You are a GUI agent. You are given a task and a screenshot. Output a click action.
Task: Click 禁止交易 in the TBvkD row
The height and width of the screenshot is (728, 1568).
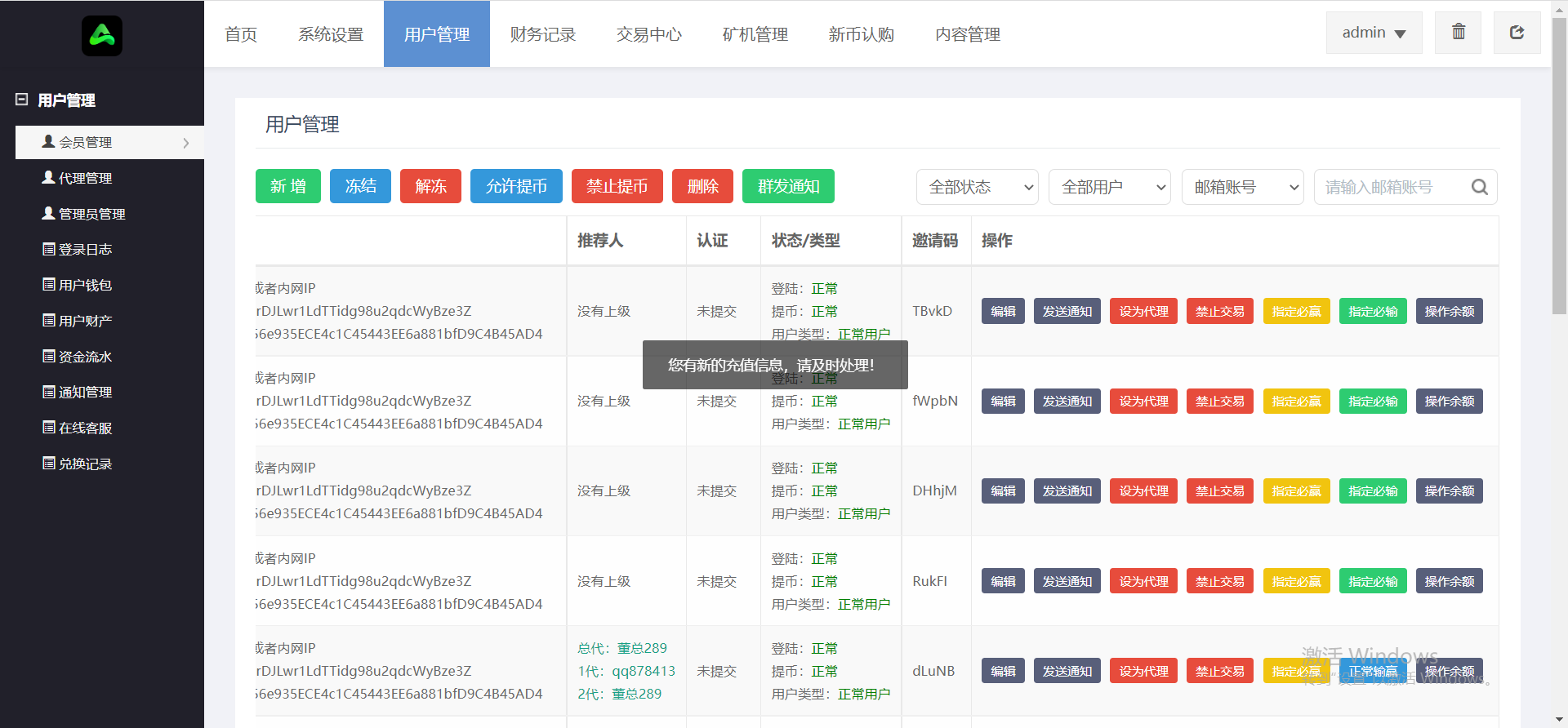1220,311
